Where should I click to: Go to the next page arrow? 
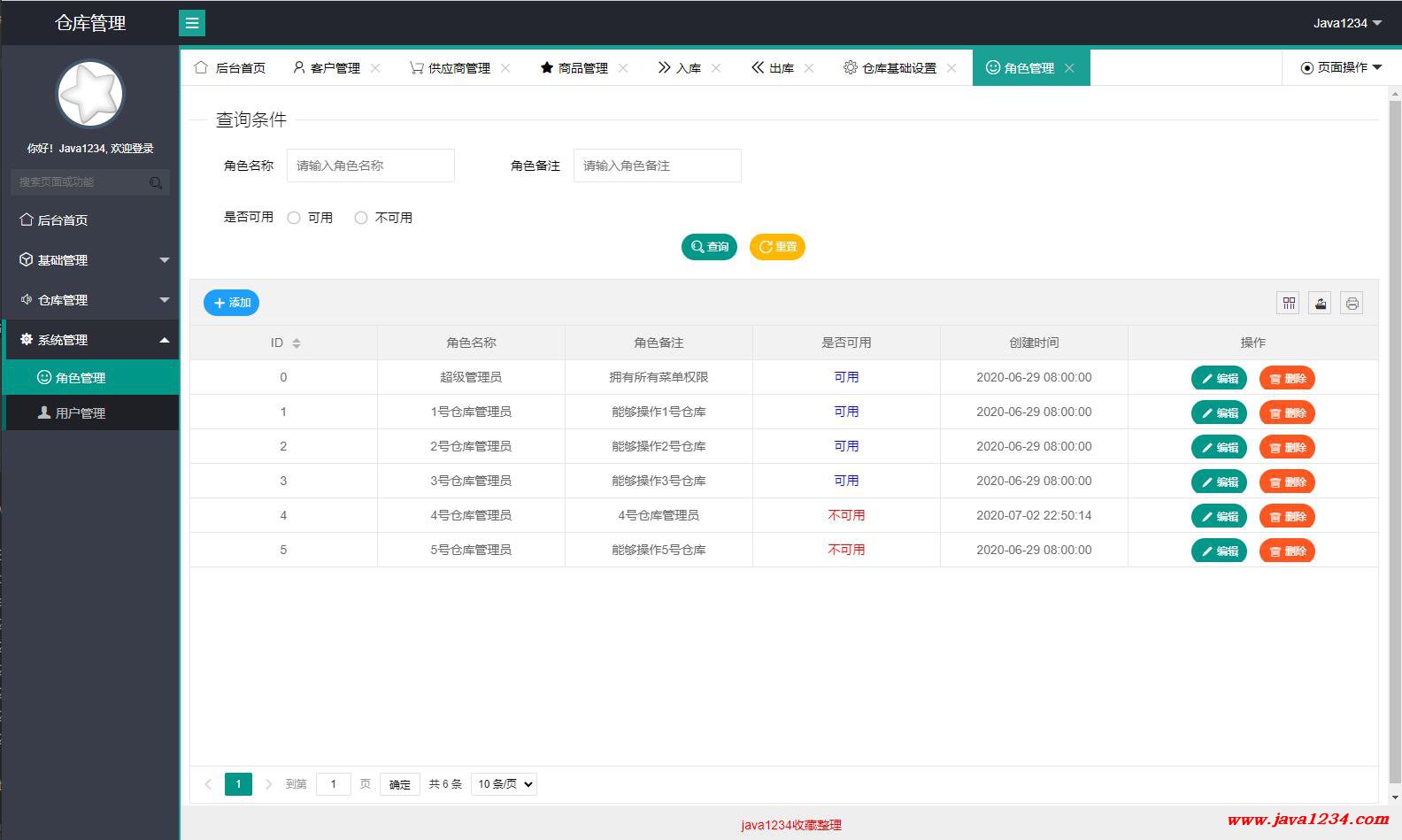[268, 784]
